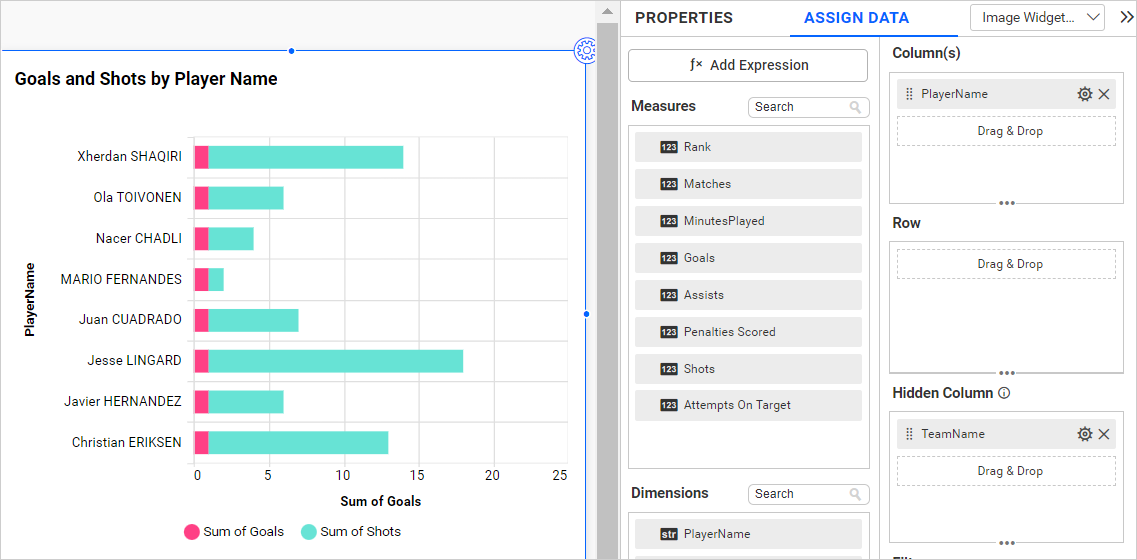Toggle Sum of Goals legend series
This screenshot has height=560, width=1137.
tap(234, 532)
